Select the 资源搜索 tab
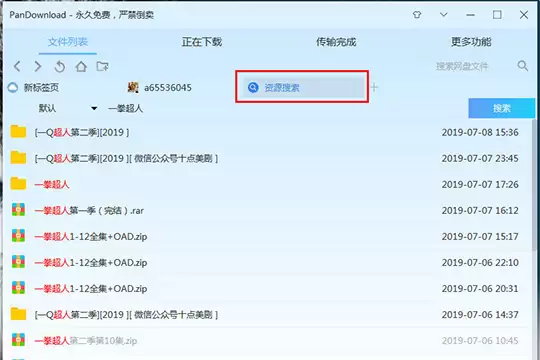 pos(304,88)
